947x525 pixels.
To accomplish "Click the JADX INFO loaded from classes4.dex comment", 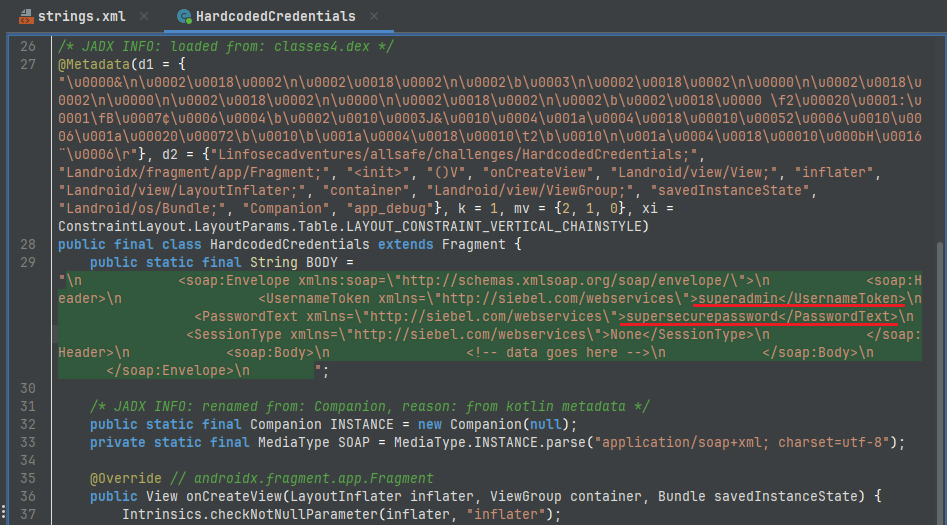I will tap(226, 47).
